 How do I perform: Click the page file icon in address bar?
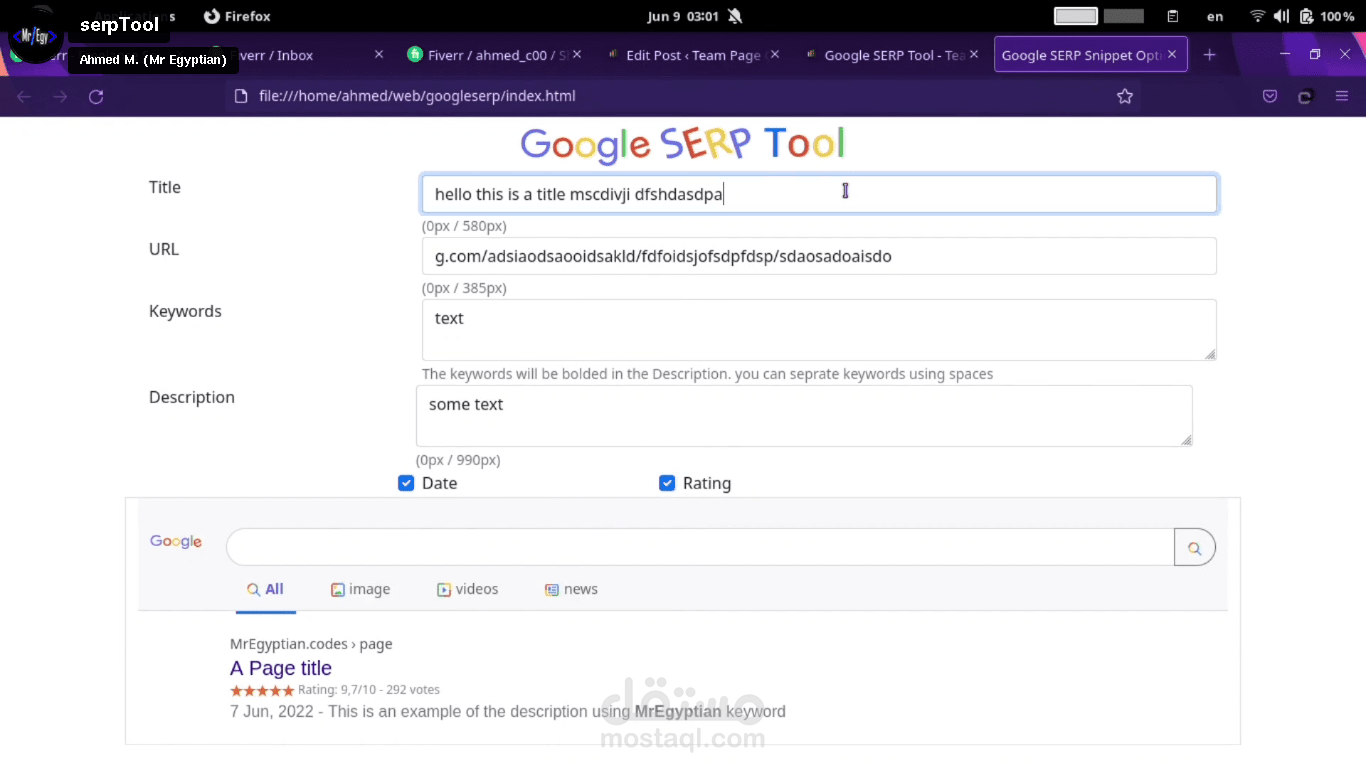pos(240,96)
